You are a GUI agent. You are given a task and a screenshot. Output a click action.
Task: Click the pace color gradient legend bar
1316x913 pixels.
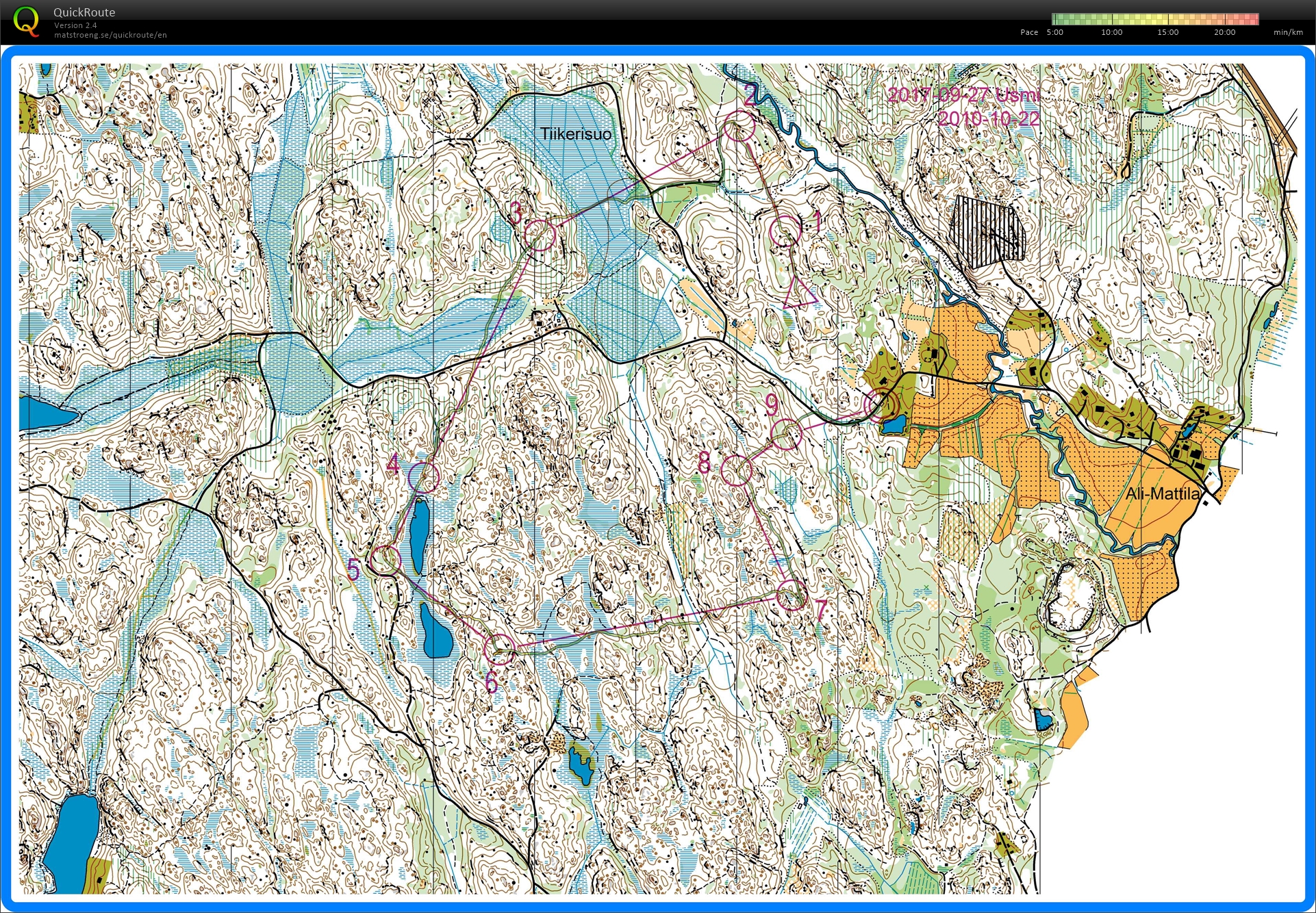[x=1155, y=19]
